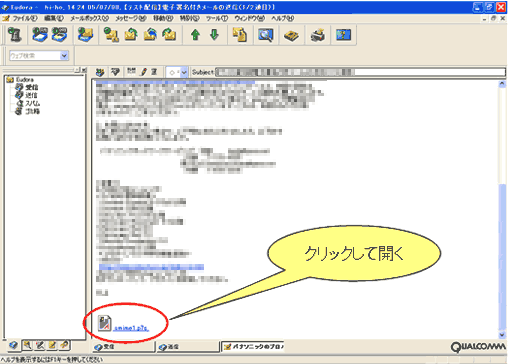Screen dimensions: 515x364
Task: Toggle the pencil edit icon in message toolbar
Action: pos(144,72)
